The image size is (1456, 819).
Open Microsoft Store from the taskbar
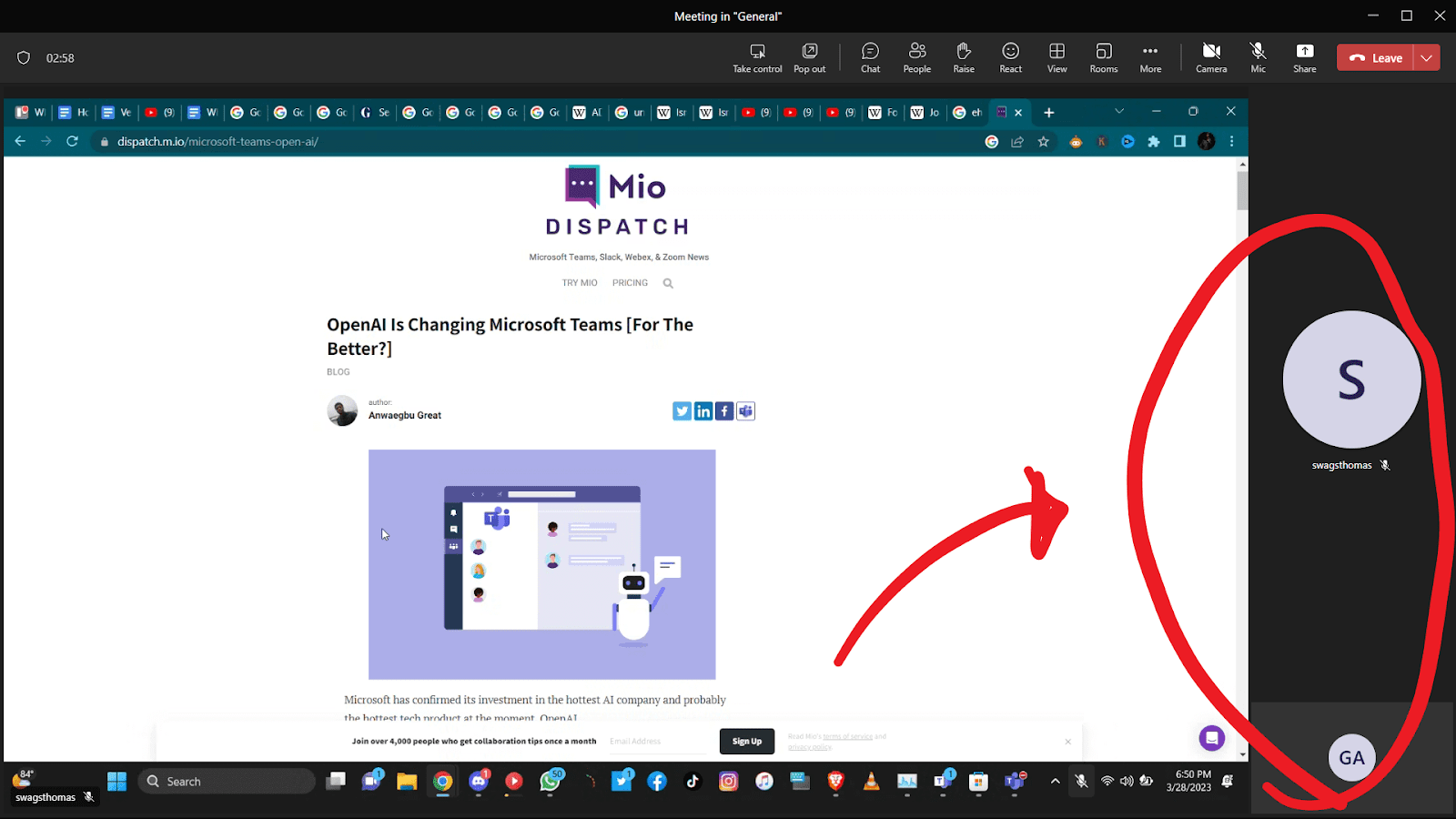point(978,781)
